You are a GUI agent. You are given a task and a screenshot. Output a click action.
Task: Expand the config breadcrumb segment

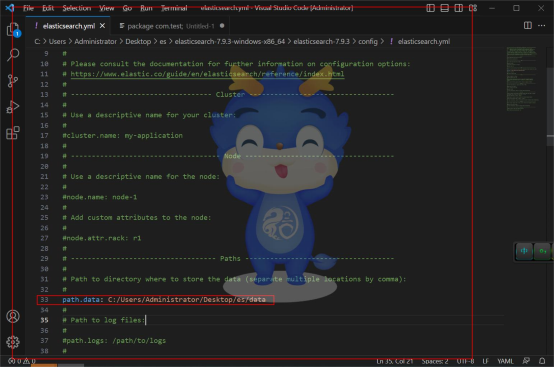pyautogui.click(x=368, y=42)
